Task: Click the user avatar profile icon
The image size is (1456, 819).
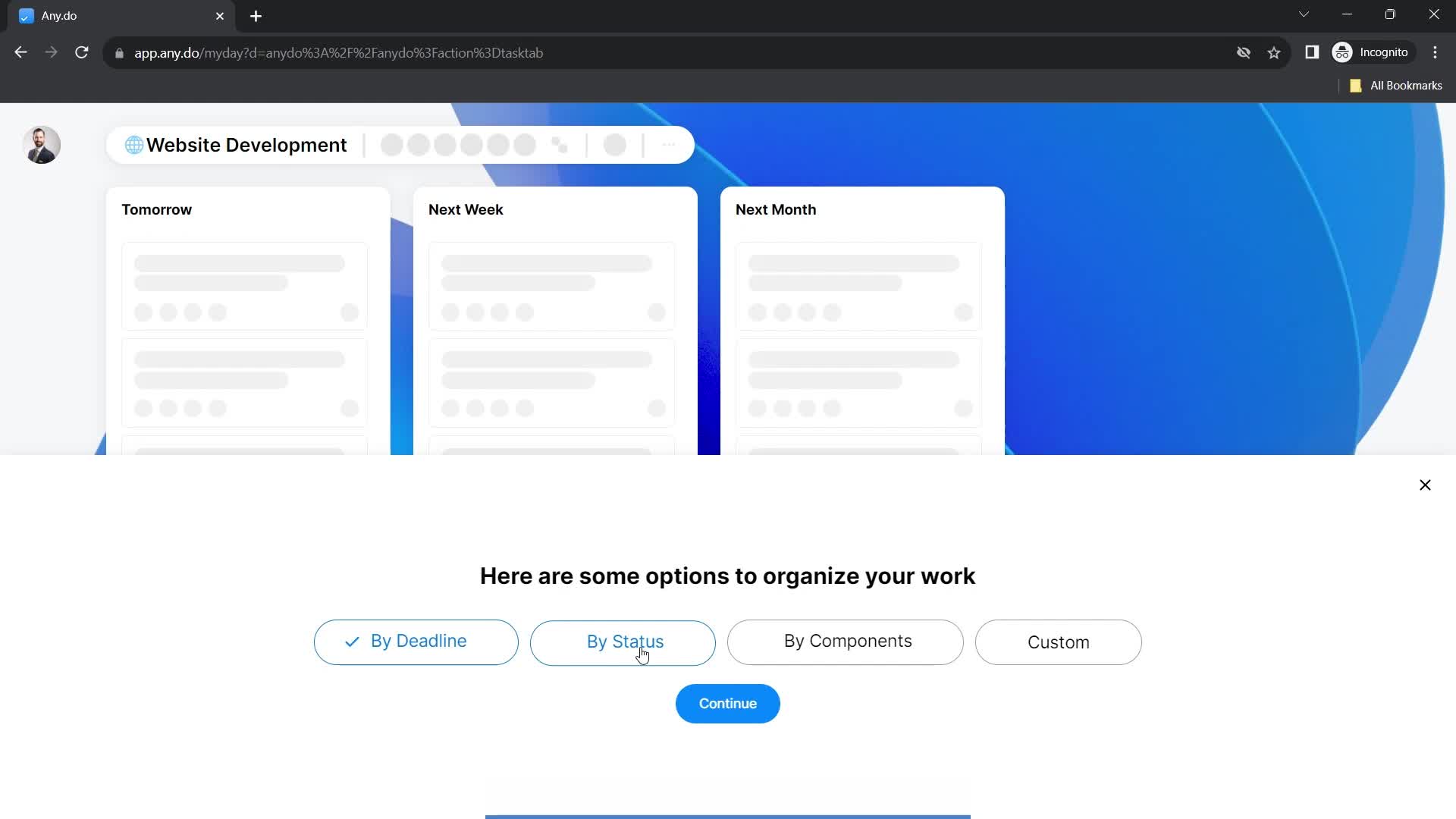Action: click(41, 145)
